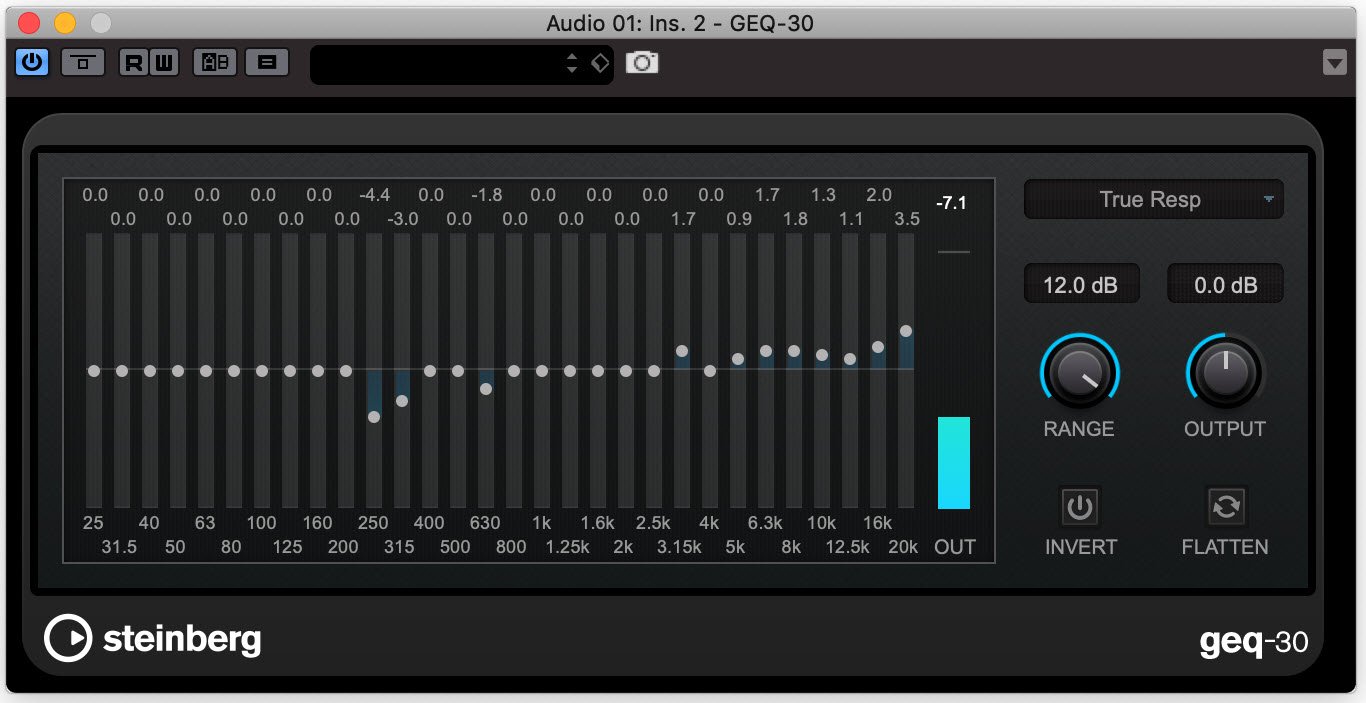Click the 200 frequency label
The width and height of the screenshot is (1366, 703).
pyautogui.click(x=343, y=547)
